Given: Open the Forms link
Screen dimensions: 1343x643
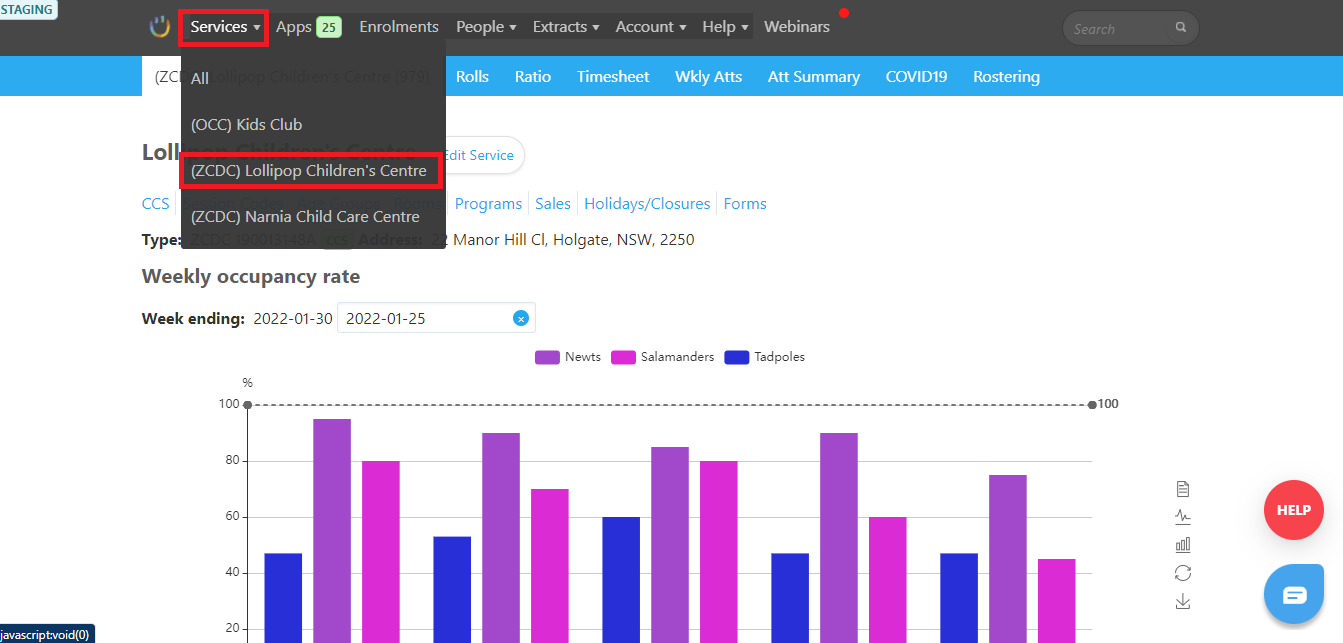Looking at the screenshot, I should coord(745,204).
